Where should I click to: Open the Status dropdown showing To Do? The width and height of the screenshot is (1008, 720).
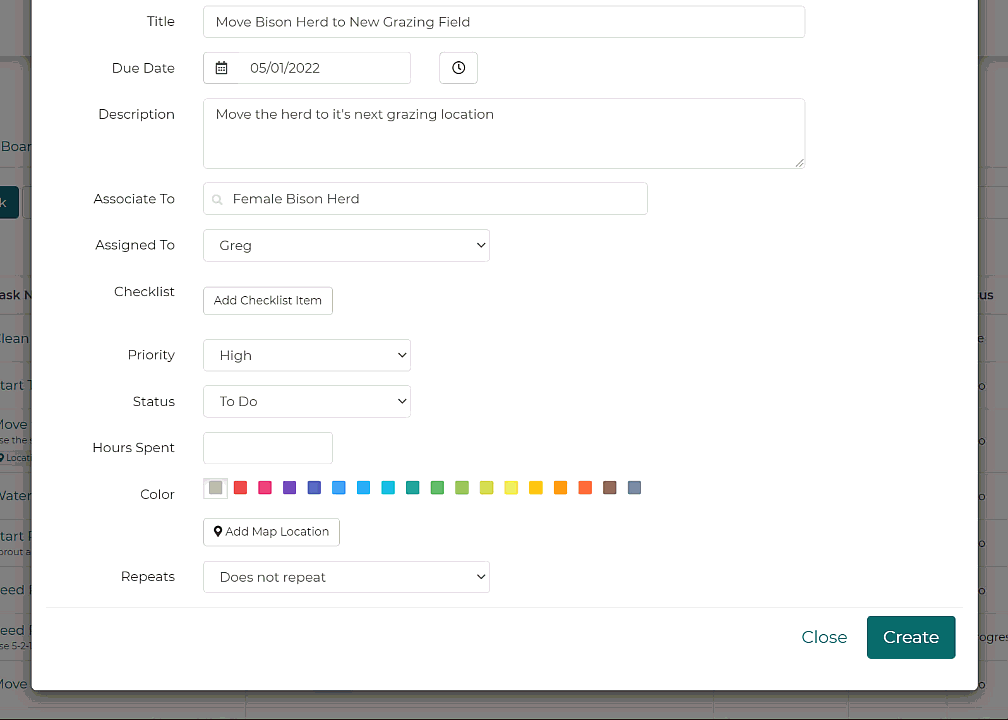[306, 401]
